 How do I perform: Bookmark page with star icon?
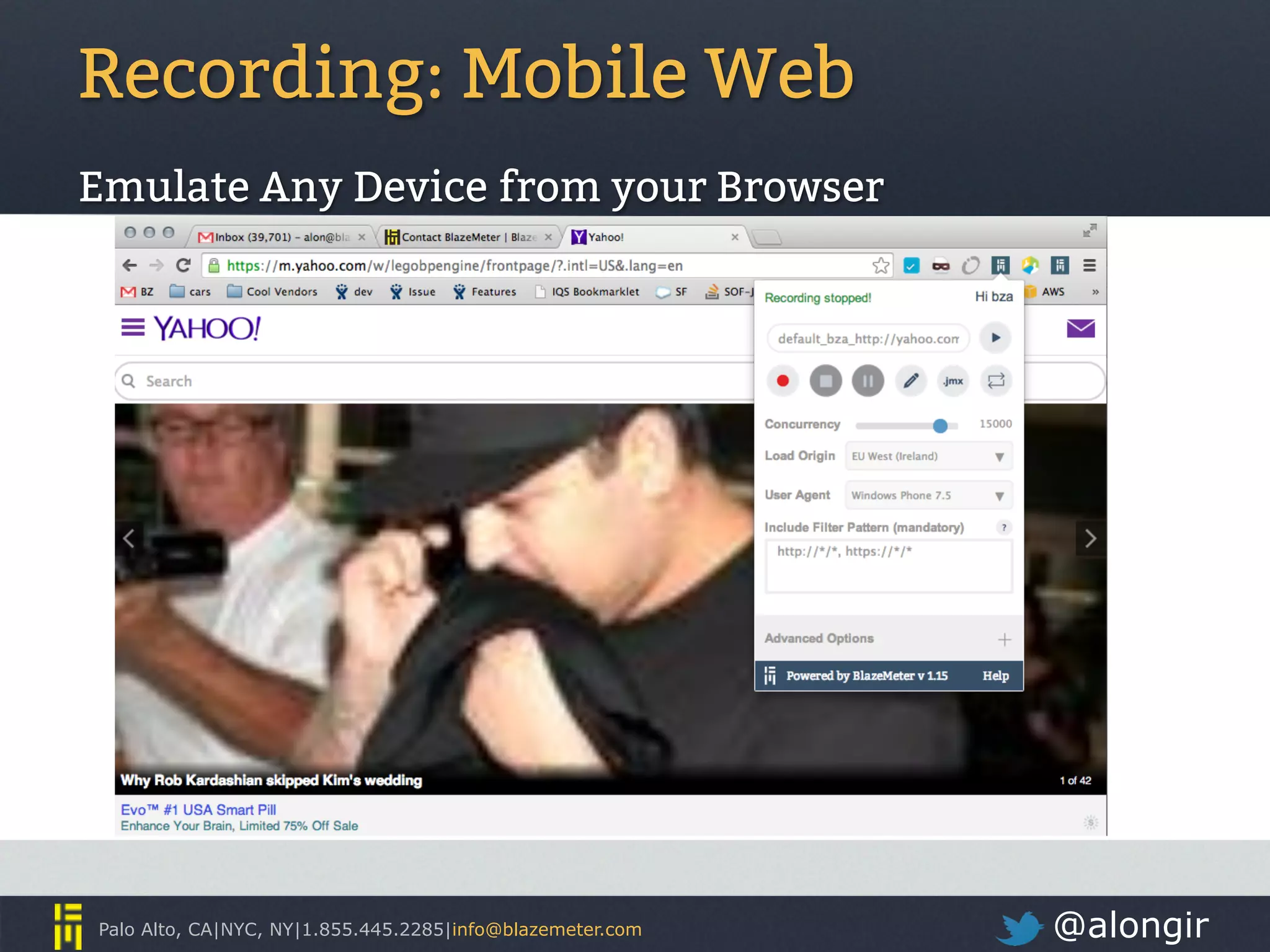(x=881, y=266)
